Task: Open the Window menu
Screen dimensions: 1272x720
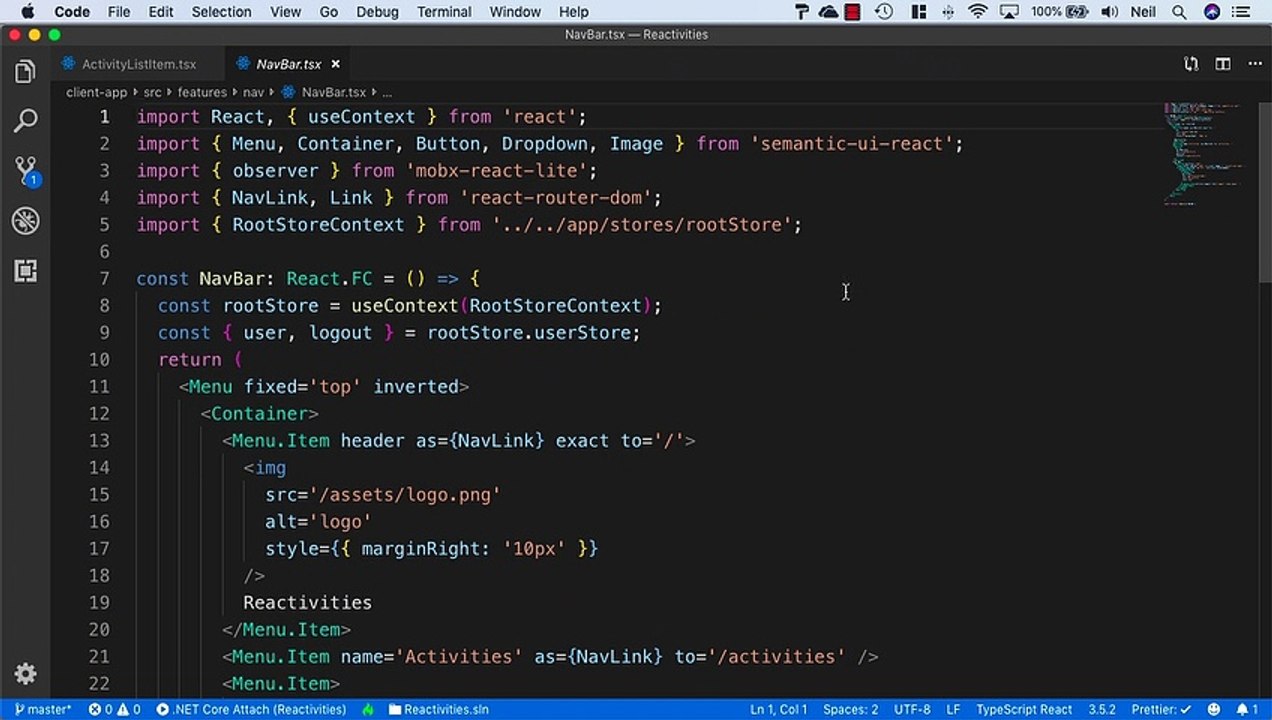Action: 515,12
